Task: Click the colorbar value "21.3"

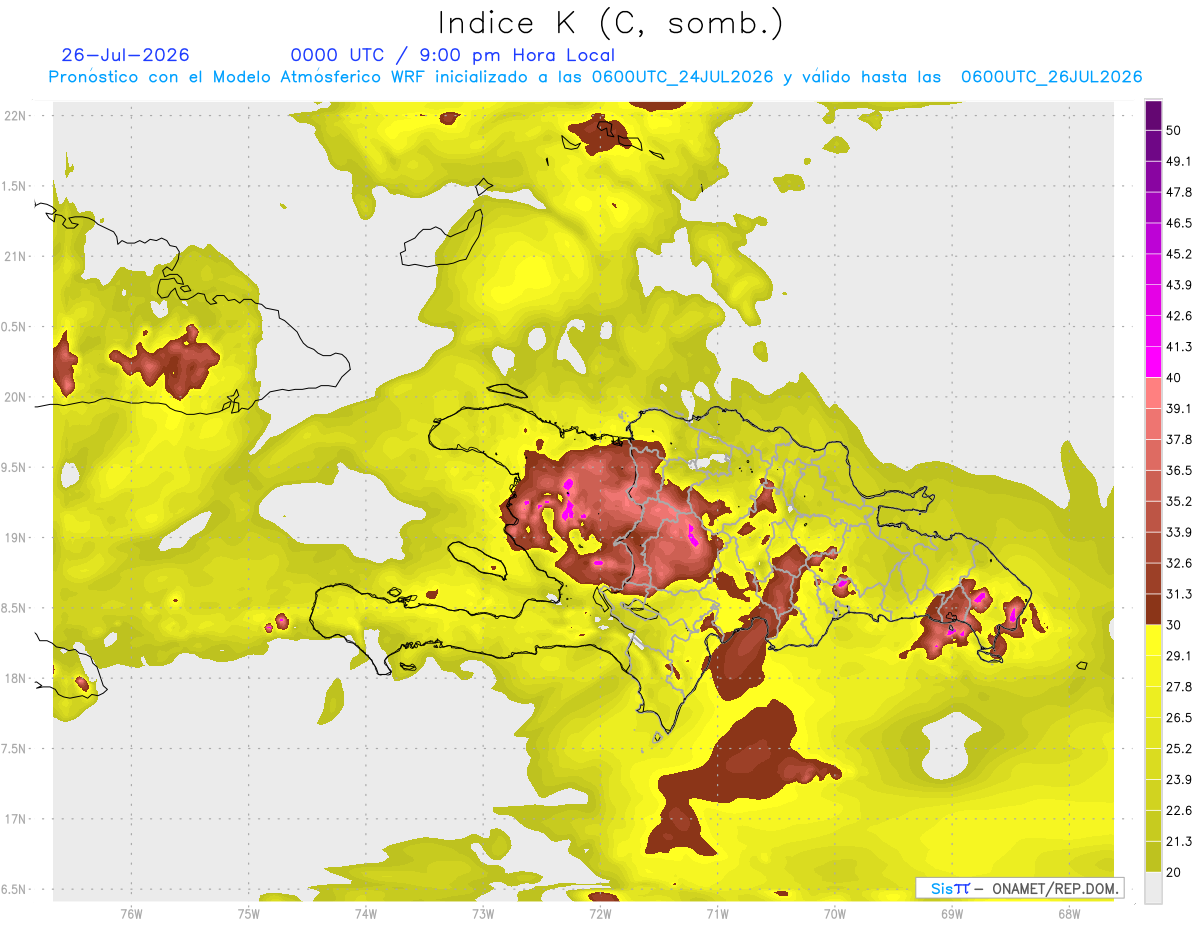Action: point(1179,841)
